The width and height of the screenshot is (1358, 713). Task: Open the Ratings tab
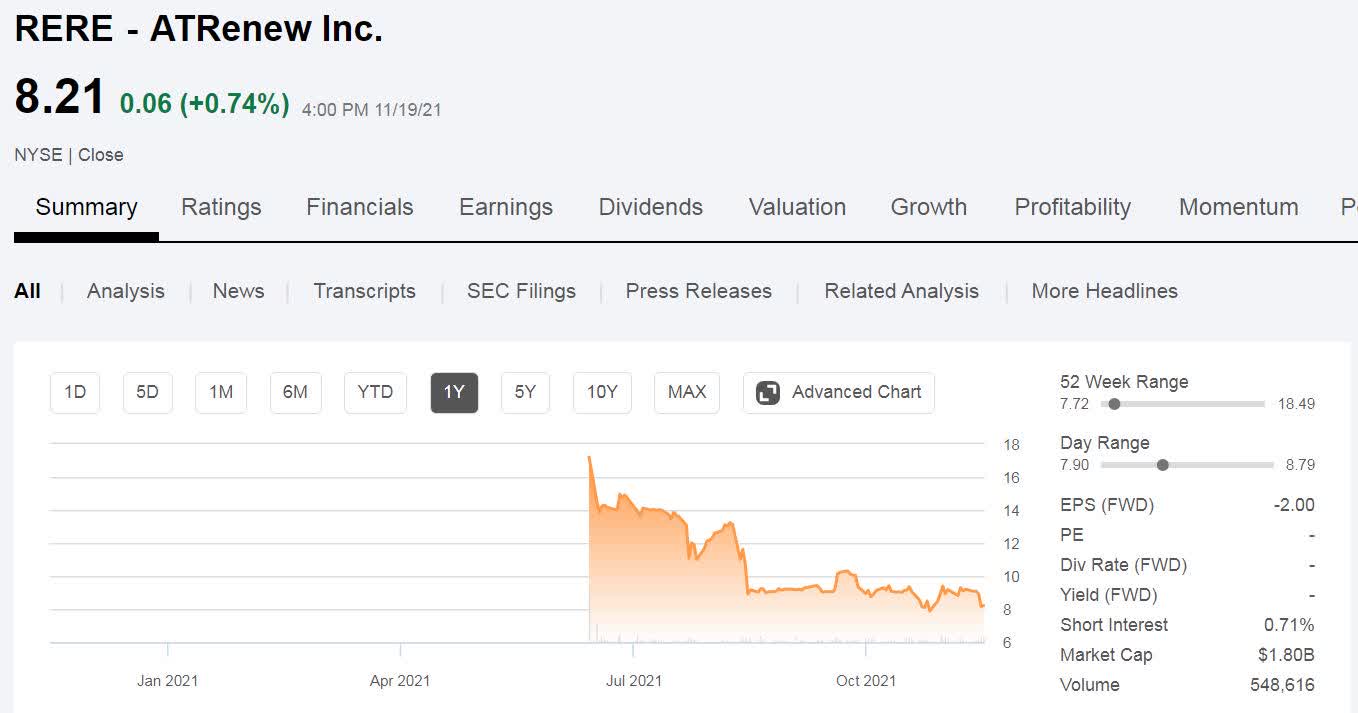coord(221,207)
